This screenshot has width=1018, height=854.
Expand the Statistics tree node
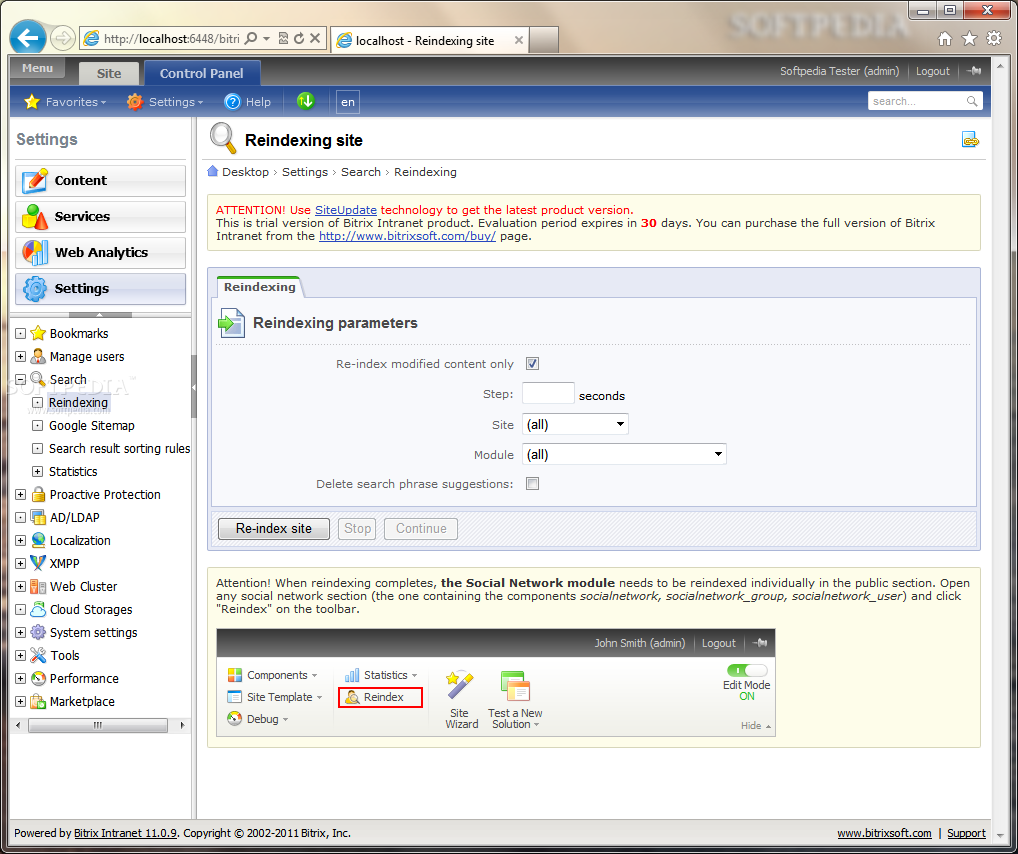click(x=38, y=471)
